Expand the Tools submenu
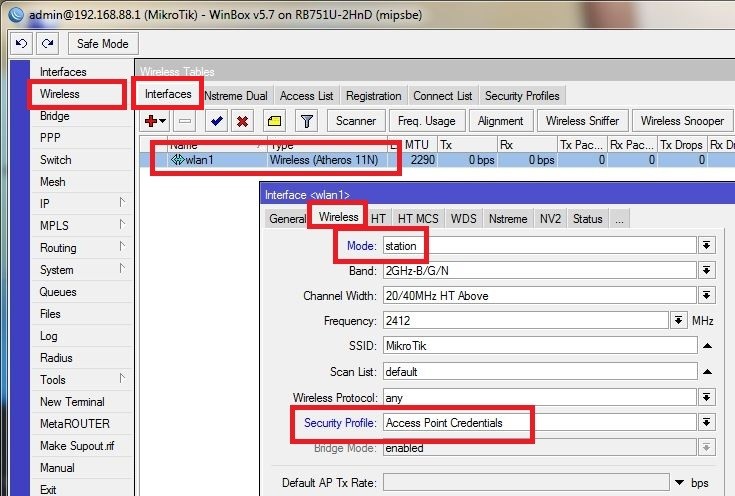The image size is (735, 496). coord(122,378)
